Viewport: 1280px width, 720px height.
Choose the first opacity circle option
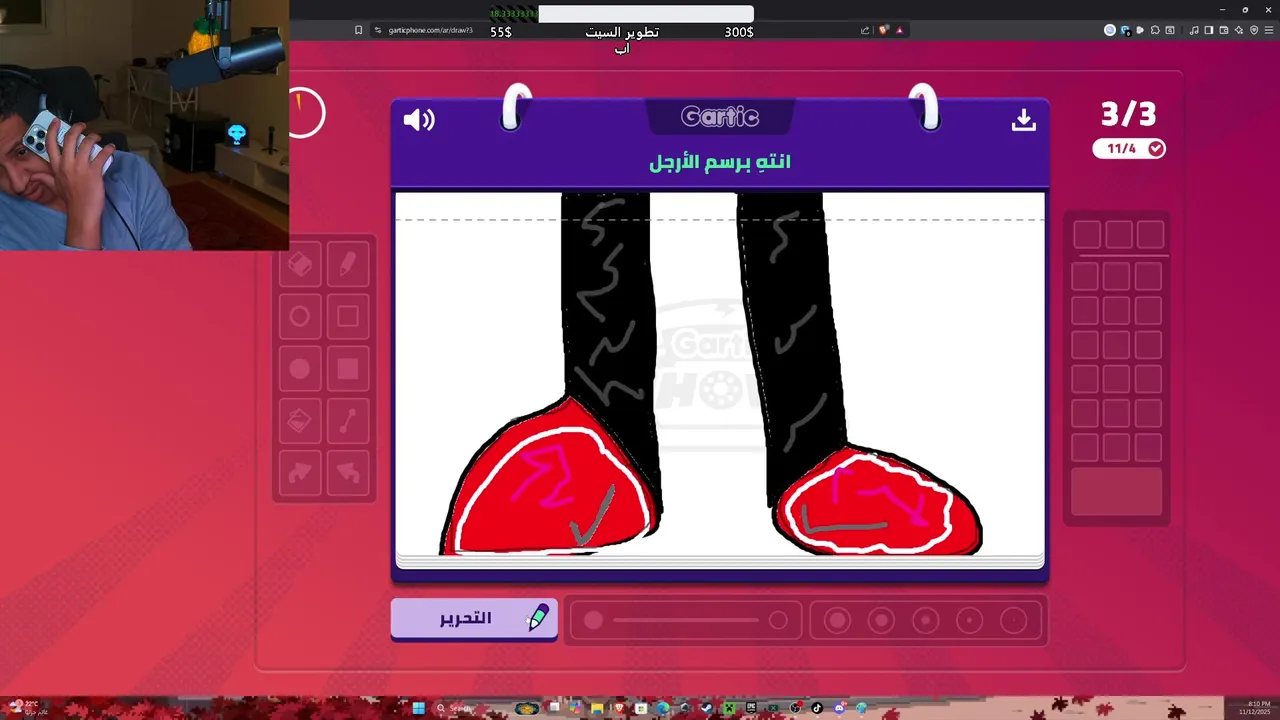click(837, 620)
